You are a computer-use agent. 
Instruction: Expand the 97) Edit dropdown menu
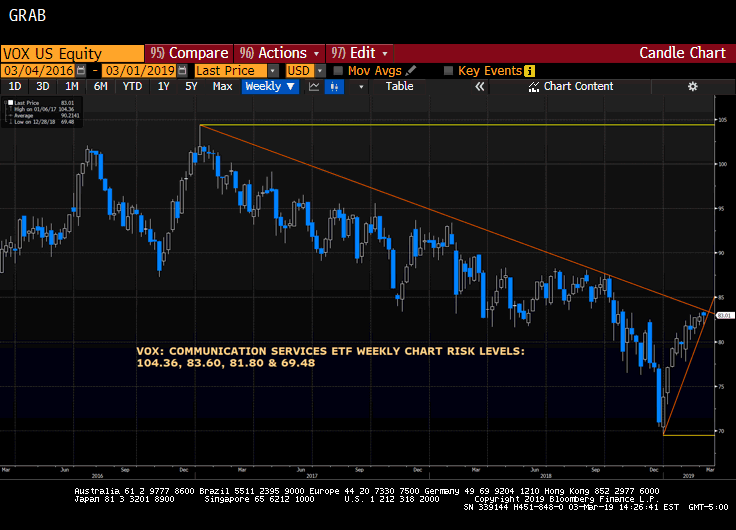click(385, 54)
